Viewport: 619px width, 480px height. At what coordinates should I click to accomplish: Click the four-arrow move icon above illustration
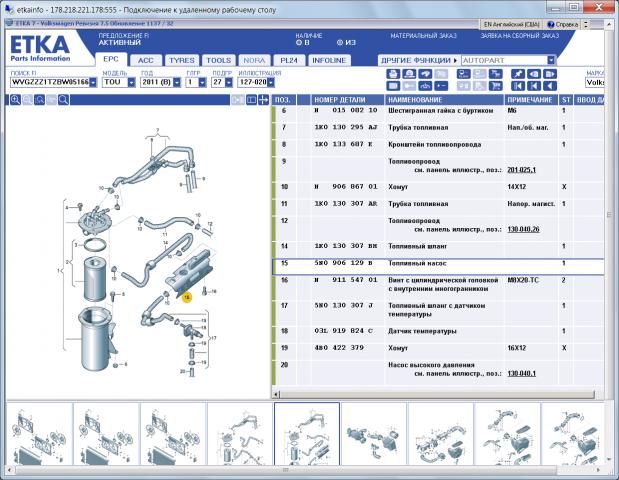pos(263,100)
